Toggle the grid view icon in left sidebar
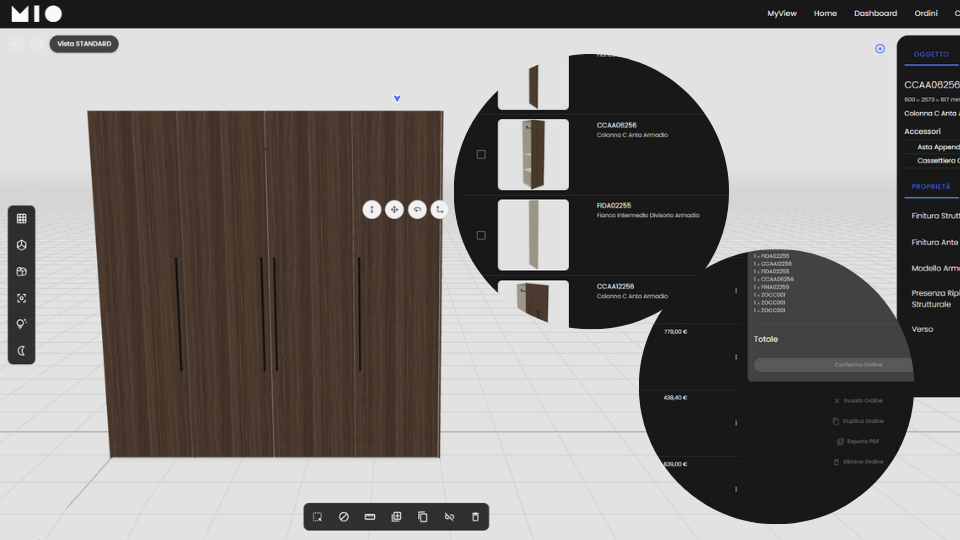The height and width of the screenshot is (540, 960). (x=22, y=219)
